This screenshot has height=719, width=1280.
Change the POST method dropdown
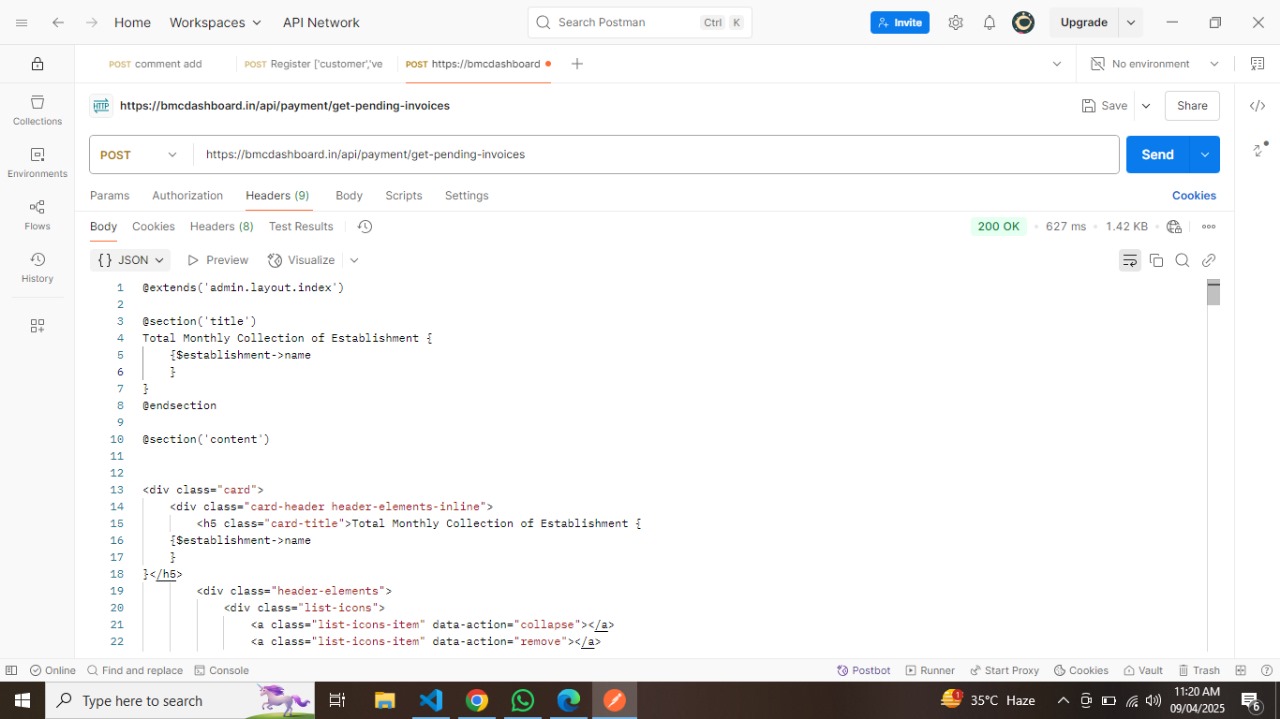coord(140,155)
